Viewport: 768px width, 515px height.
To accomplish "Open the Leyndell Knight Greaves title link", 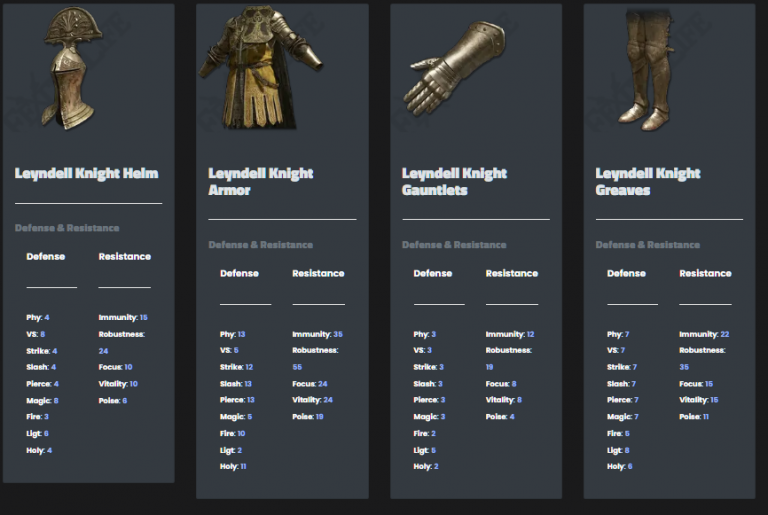I will [x=647, y=181].
